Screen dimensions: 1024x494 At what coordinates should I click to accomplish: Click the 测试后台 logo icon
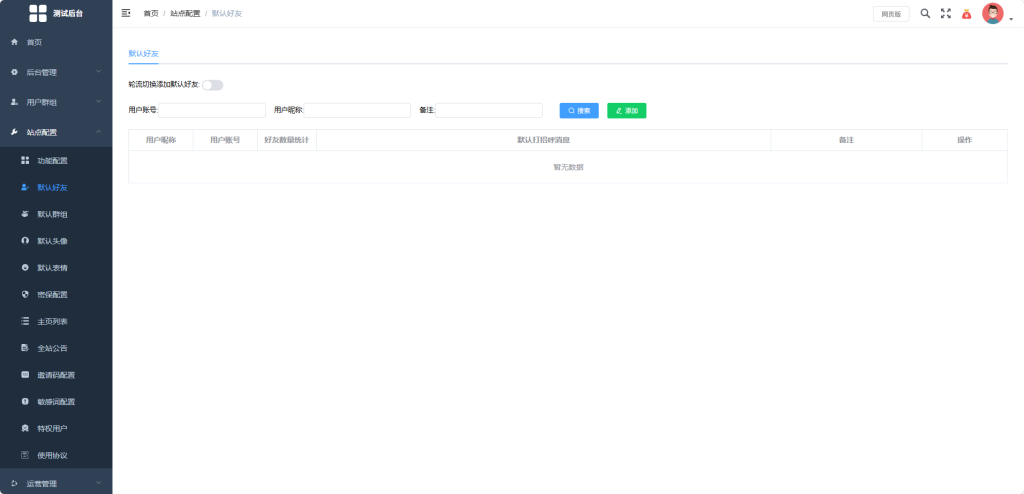coord(38,13)
